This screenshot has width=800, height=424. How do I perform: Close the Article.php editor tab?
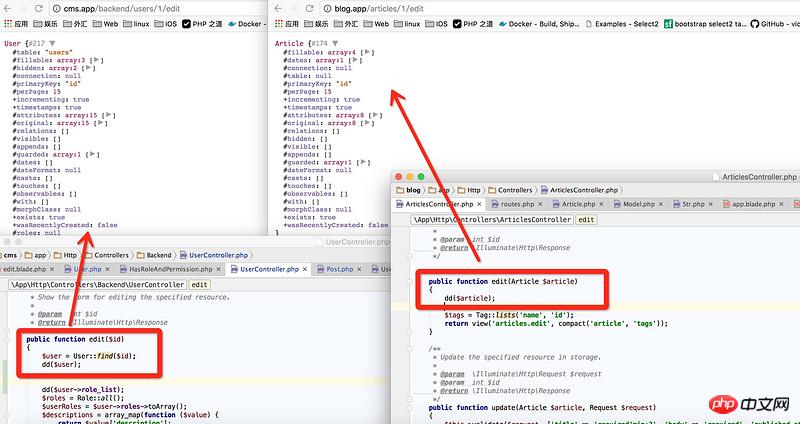pyautogui.click(x=601, y=204)
